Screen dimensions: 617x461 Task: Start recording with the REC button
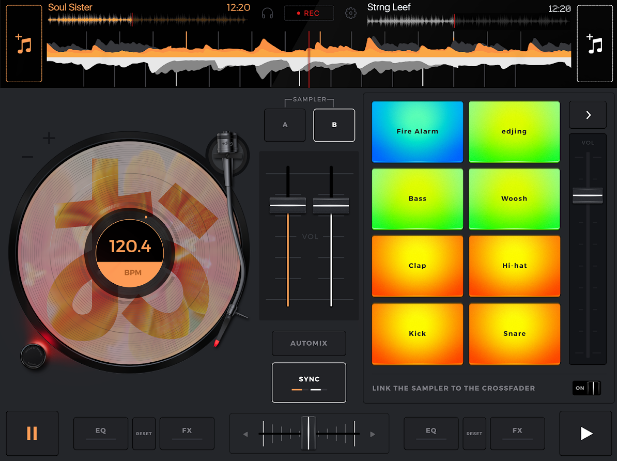[x=308, y=13]
